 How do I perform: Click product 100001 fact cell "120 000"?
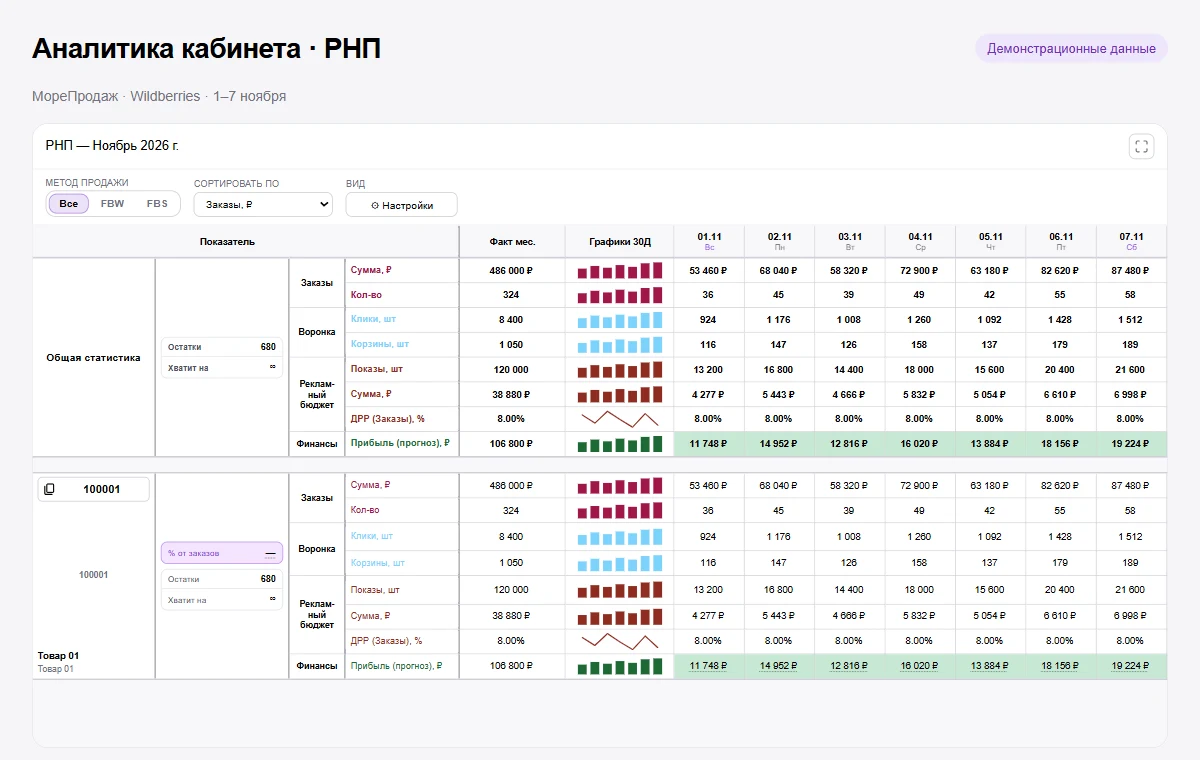[x=512, y=589]
